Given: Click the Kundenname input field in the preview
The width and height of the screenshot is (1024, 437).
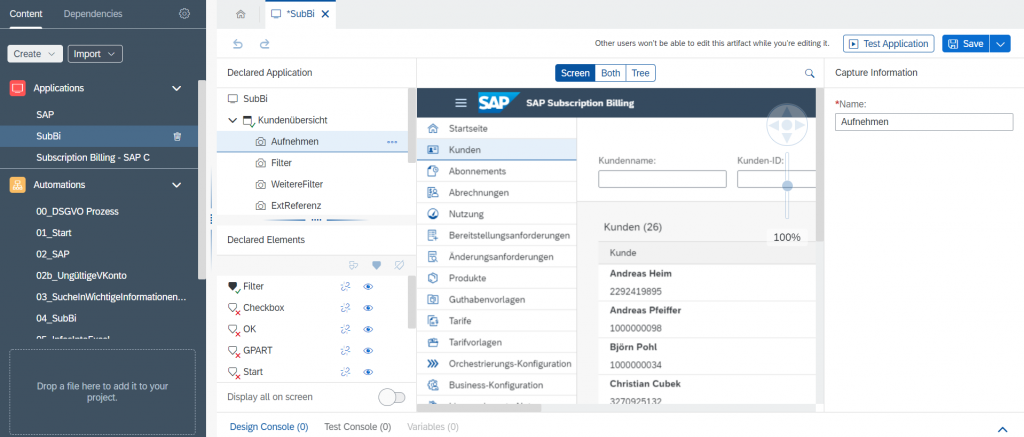Looking at the screenshot, I should [x=662, y=179].
